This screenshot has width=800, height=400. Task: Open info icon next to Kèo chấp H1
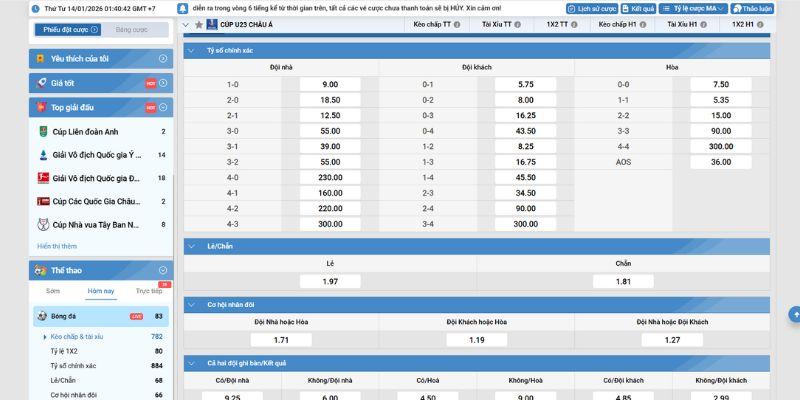coord(643,24)
